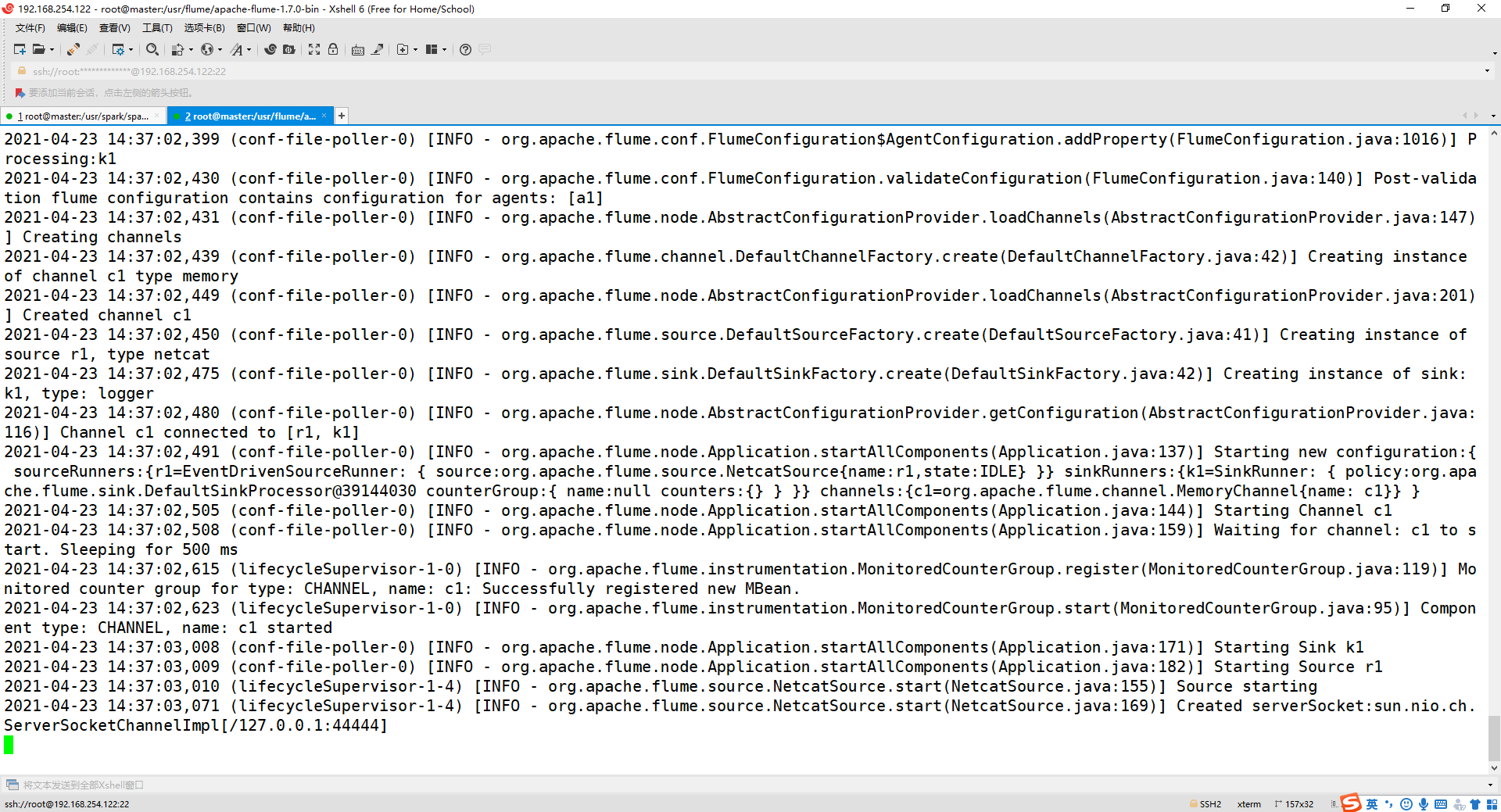Click the Sogou input method S logo
The height and width of the screenshot is (812, 1501).
1351,803
